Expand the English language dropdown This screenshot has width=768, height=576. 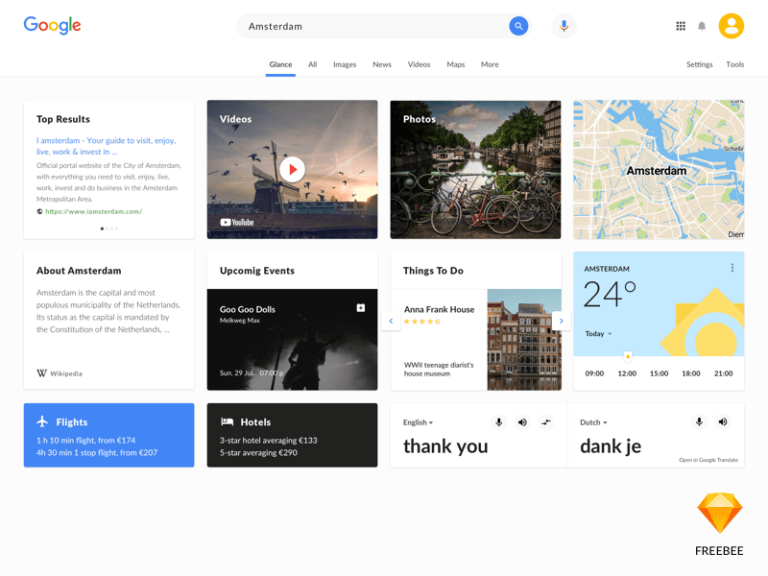click(x=418, y=422)
